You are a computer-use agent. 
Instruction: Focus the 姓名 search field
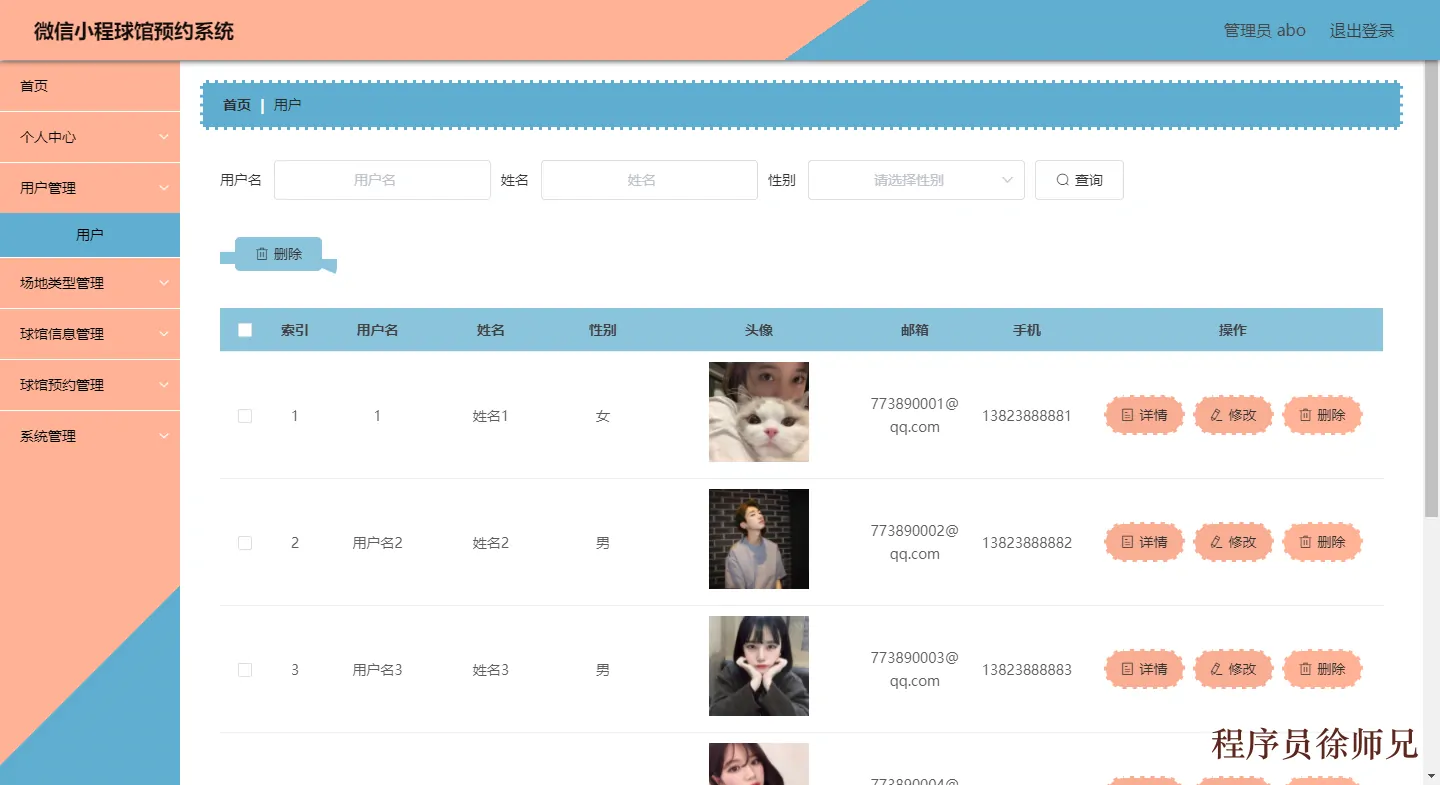pos(649,180)
